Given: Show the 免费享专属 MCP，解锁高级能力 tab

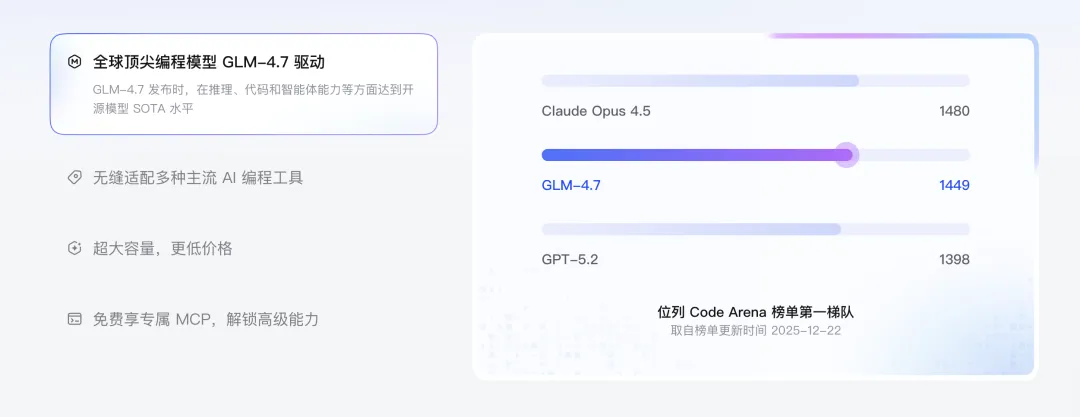Looking at the screenshot, I should [205, 320].
